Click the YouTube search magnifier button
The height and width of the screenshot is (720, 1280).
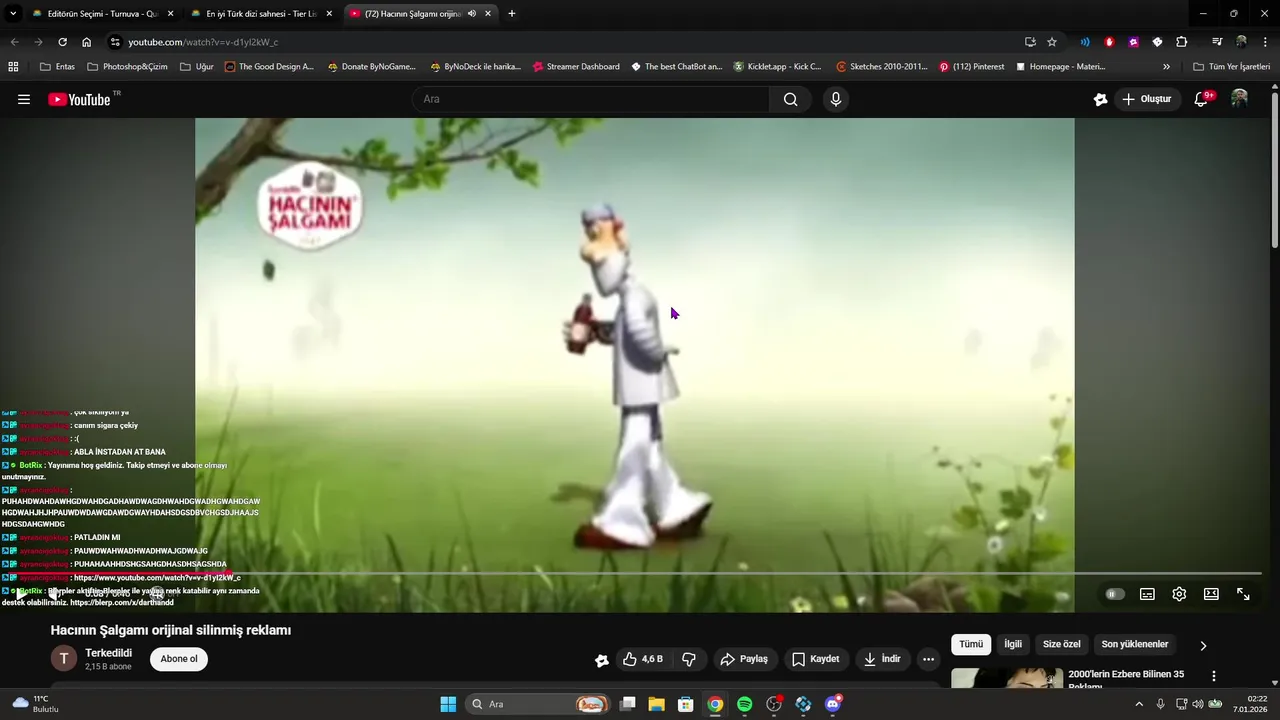coord(791,99)
